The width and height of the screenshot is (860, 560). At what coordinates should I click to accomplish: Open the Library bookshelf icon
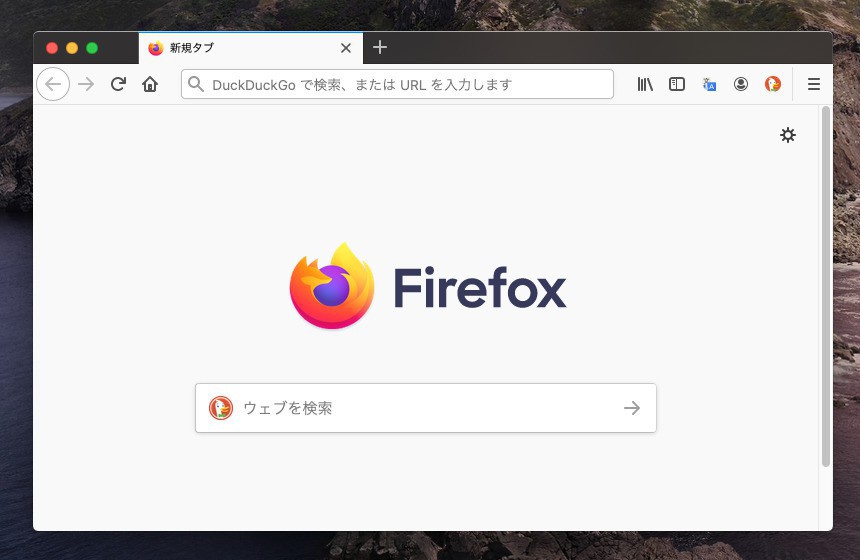point(645,84)
